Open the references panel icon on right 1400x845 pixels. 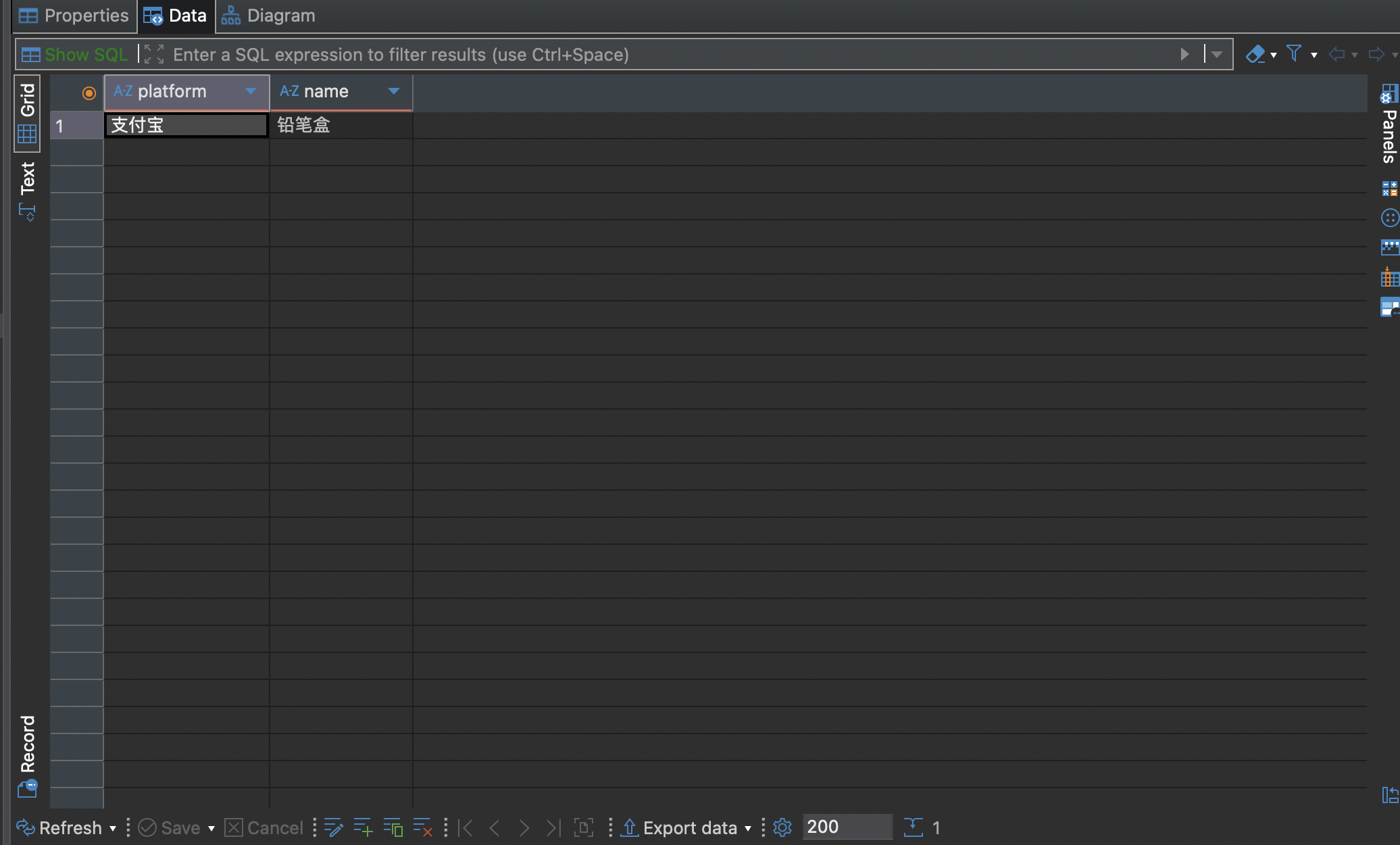point(1390,307)
